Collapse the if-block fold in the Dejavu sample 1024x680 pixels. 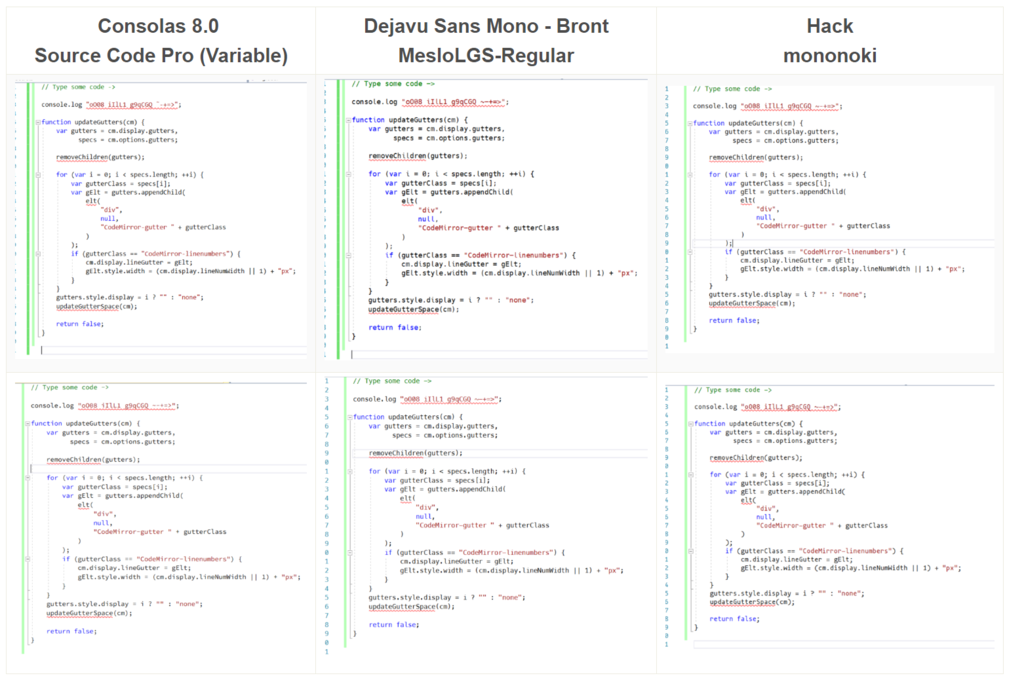(348, 256)
